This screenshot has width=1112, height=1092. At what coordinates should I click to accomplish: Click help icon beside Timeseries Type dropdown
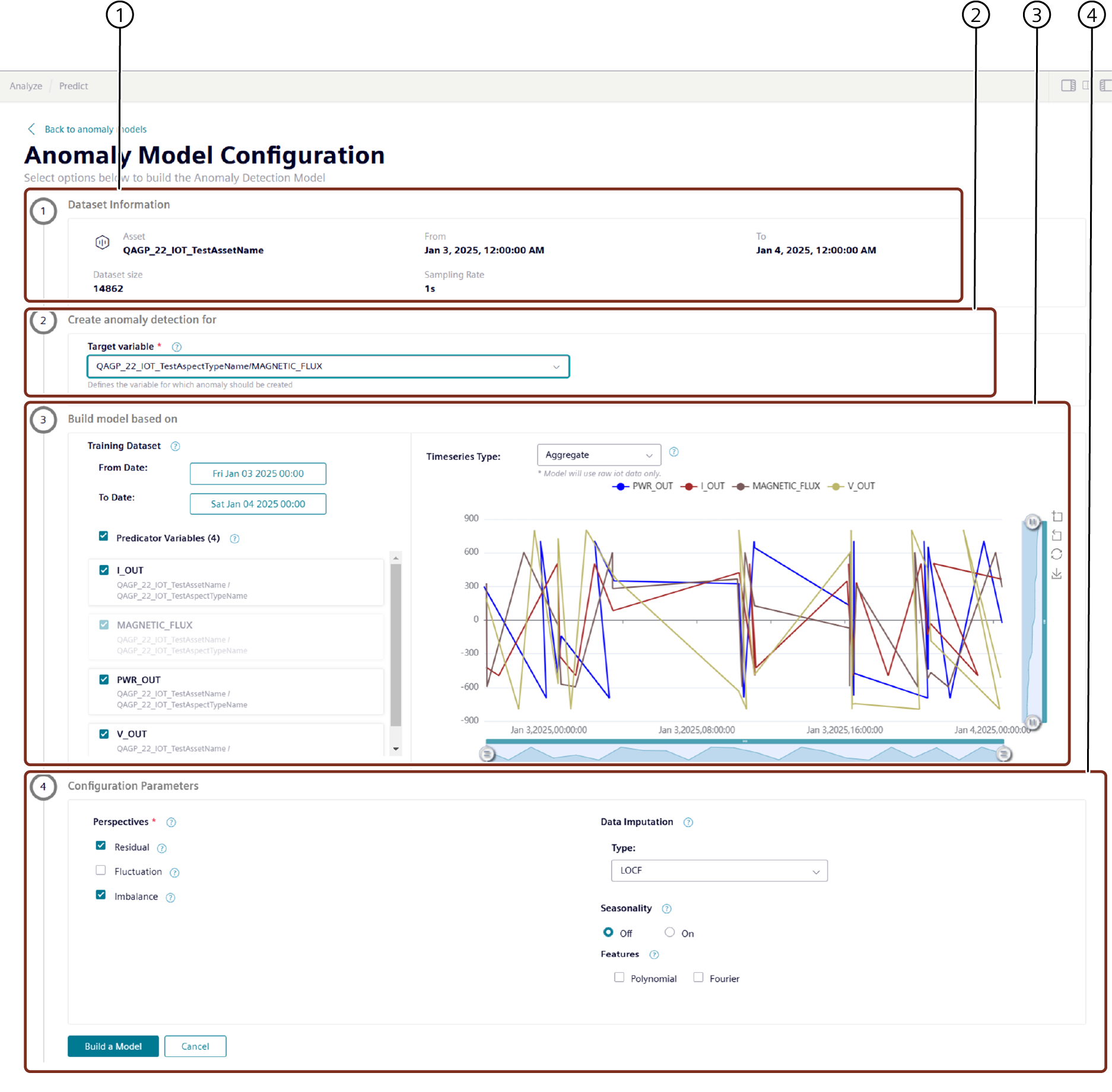673,452
